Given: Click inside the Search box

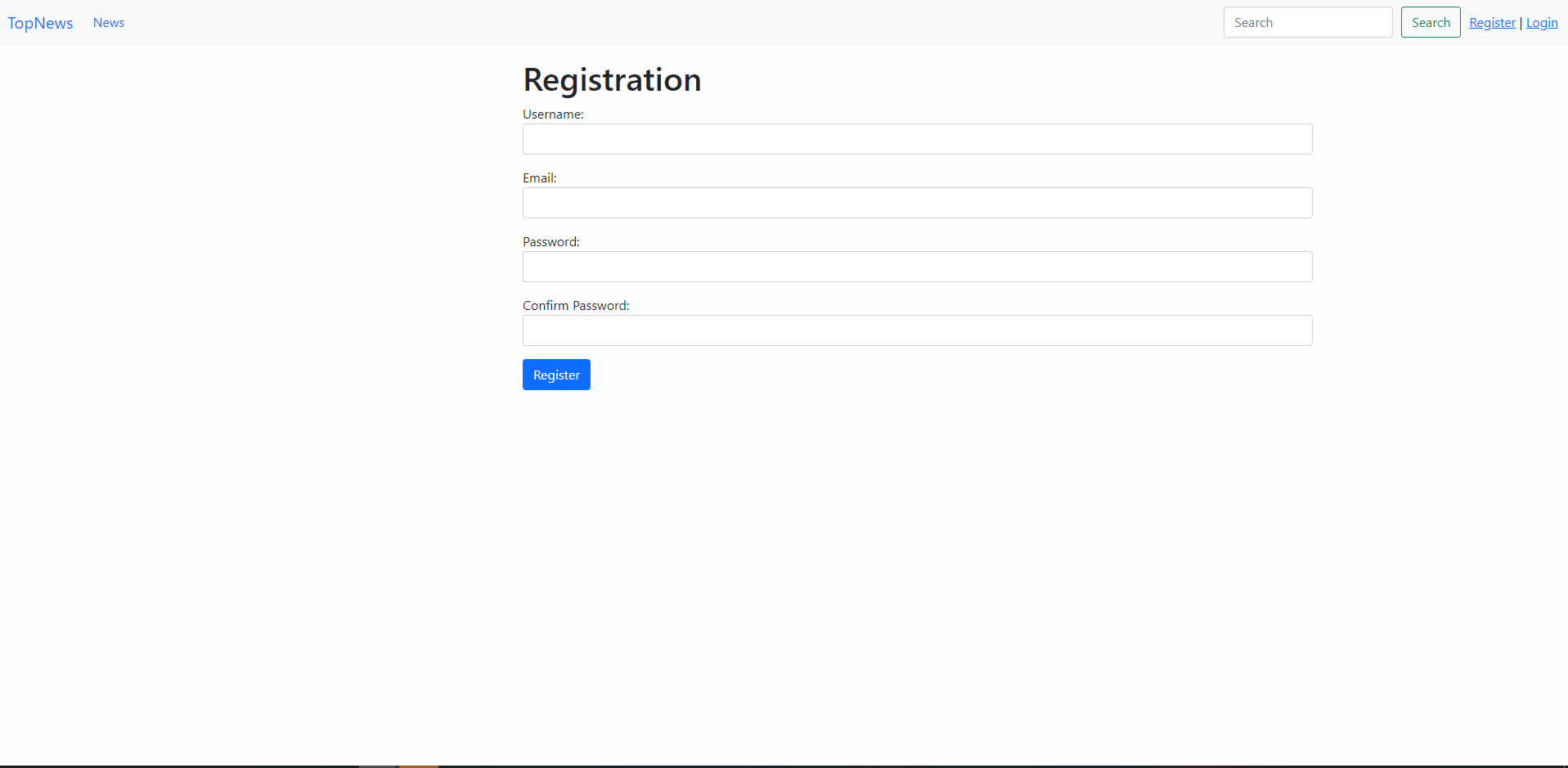Looking at the screenshot, I should (x=1307, y=22).
